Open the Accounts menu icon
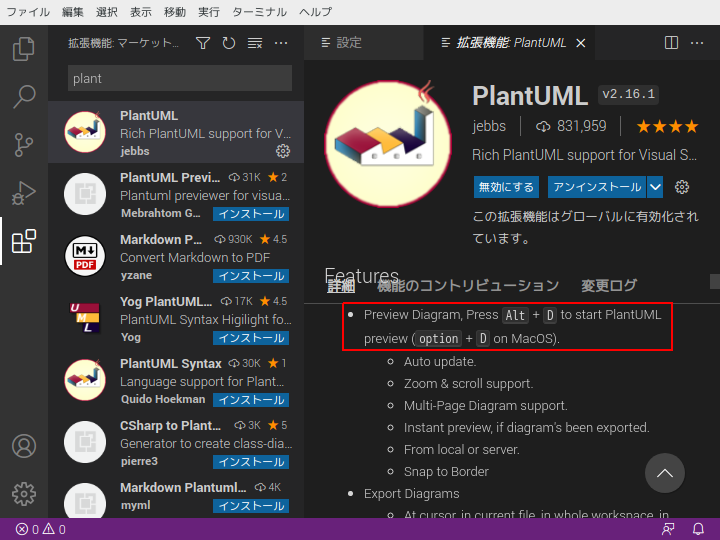This screenshot has width=720, height=540. tap(23, 446)
